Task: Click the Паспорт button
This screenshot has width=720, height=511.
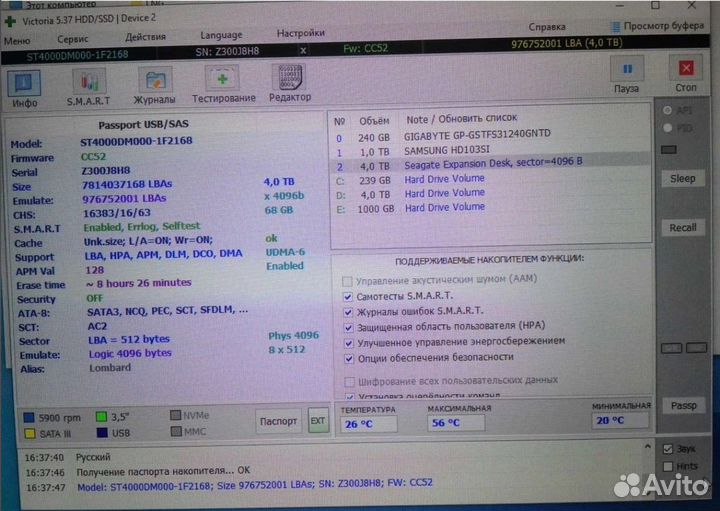Action: 278,420
